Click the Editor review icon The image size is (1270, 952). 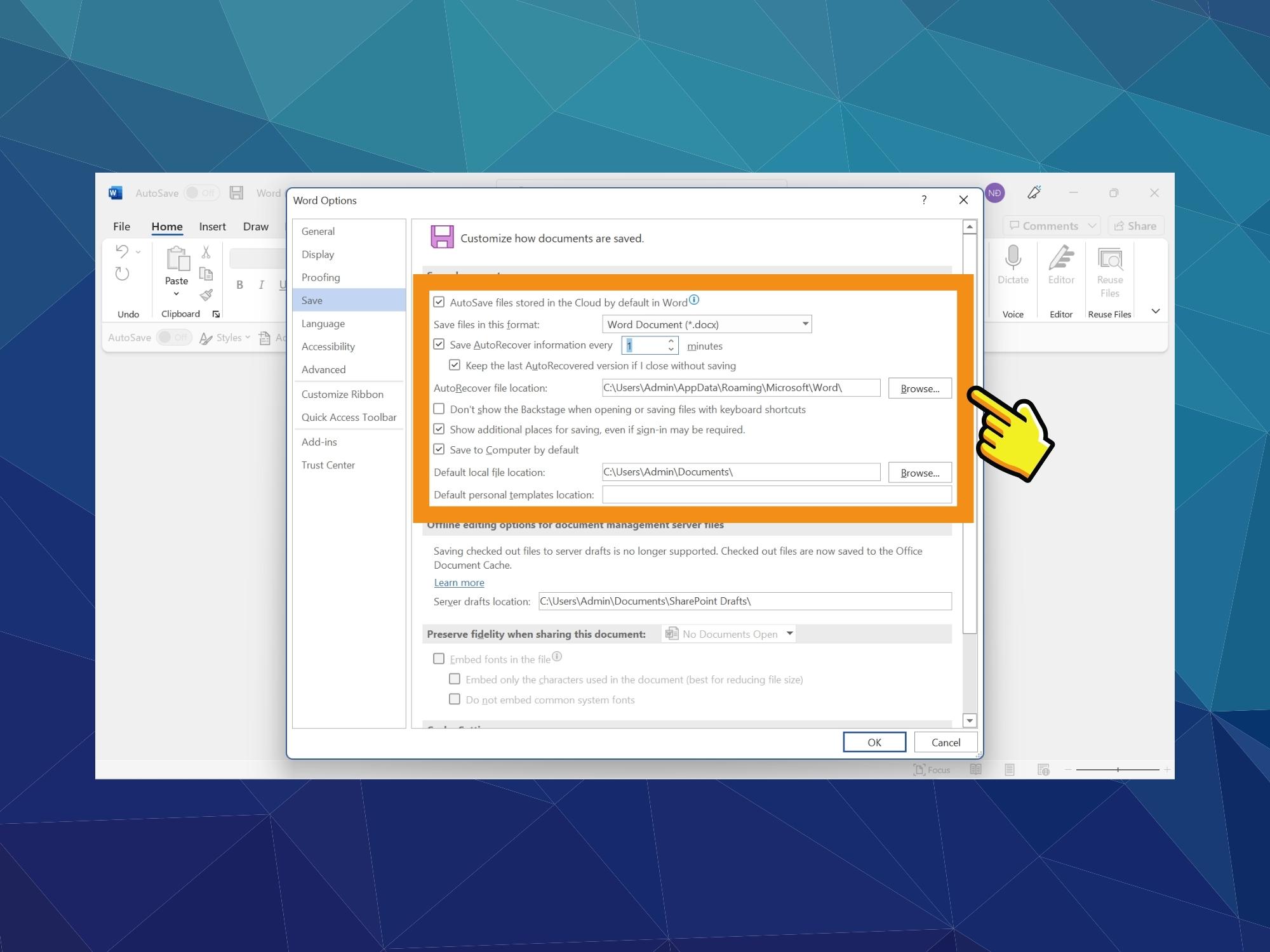[1059, 270]
